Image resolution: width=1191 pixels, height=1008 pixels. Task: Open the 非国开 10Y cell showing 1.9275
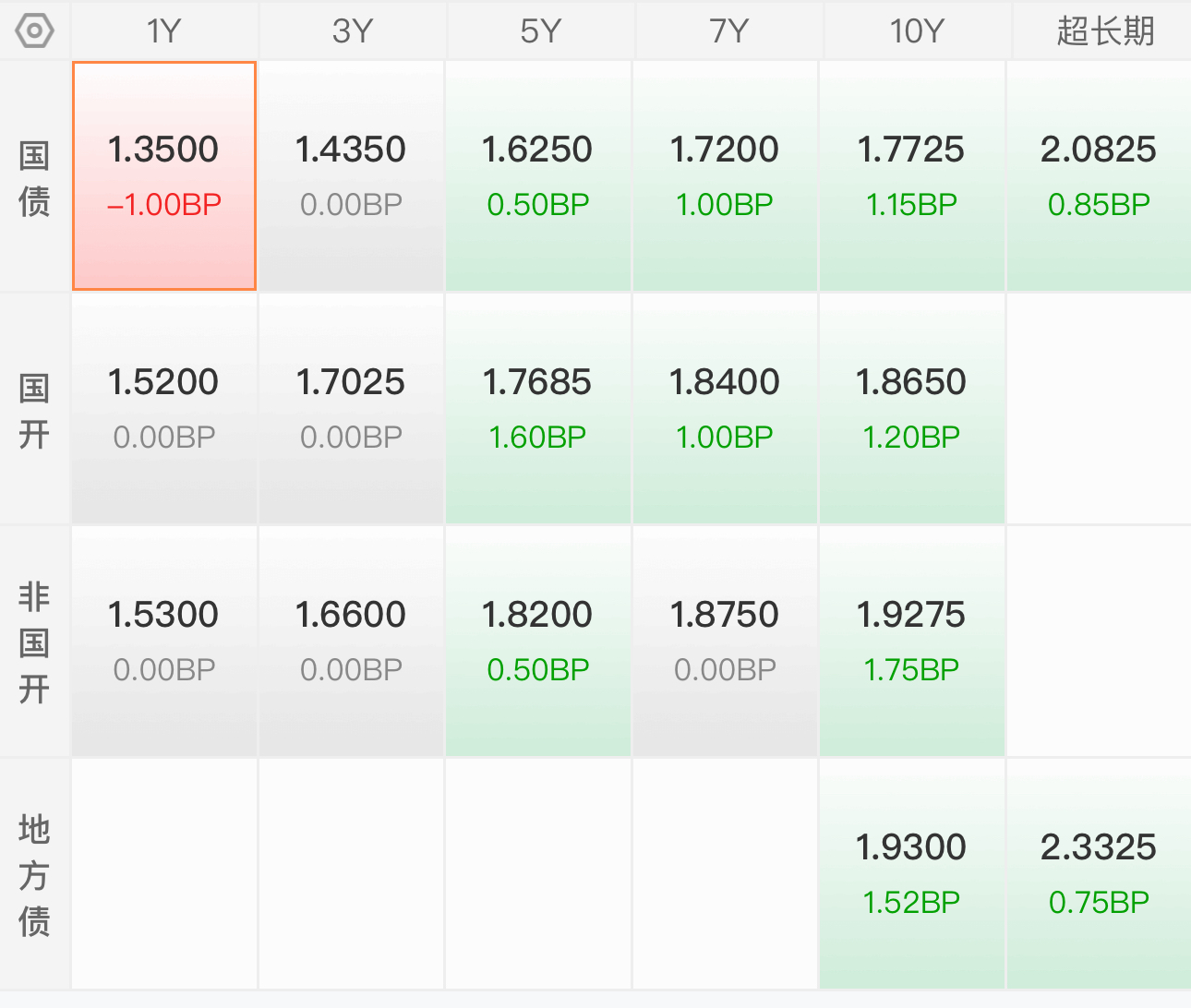pos(911,642)
